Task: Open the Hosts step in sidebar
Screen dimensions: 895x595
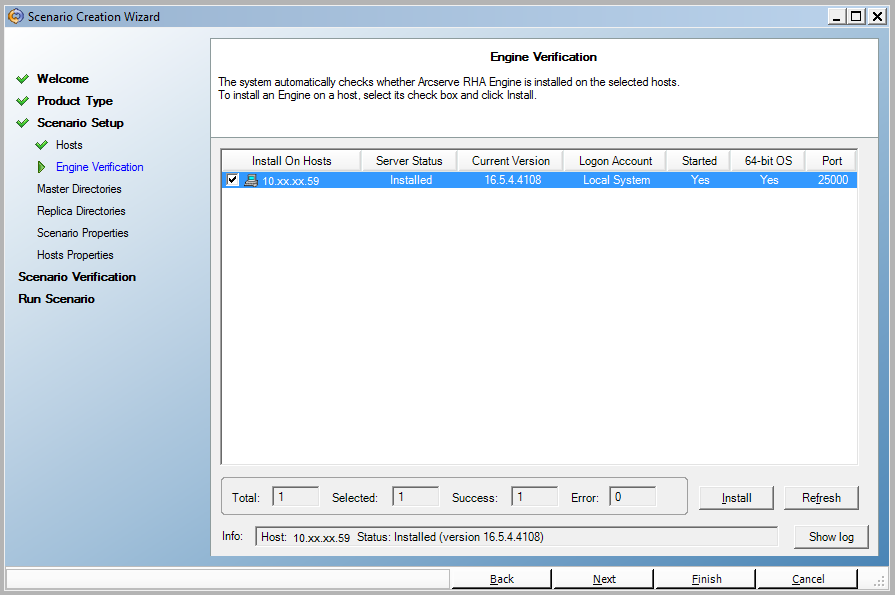Action: pyautogui.click(x=69, y=145)
